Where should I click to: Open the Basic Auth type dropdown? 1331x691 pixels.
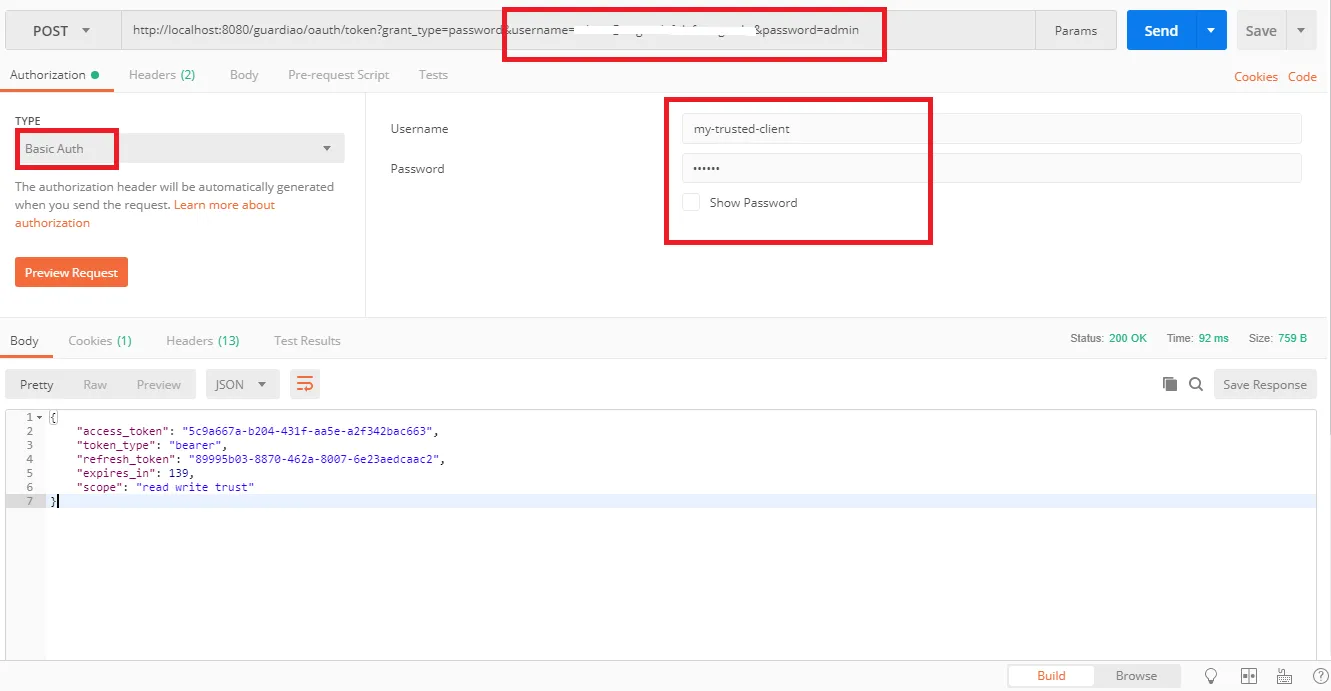point(180,148)
